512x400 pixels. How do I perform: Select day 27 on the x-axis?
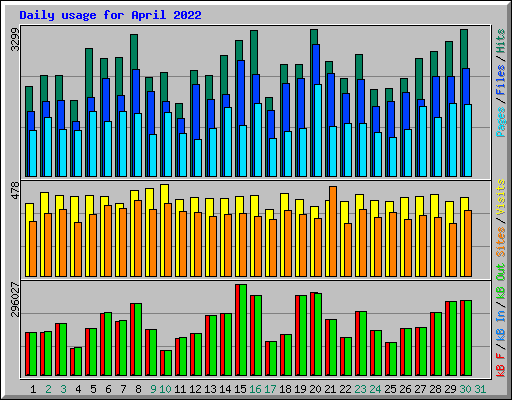(x=420, y=389)
